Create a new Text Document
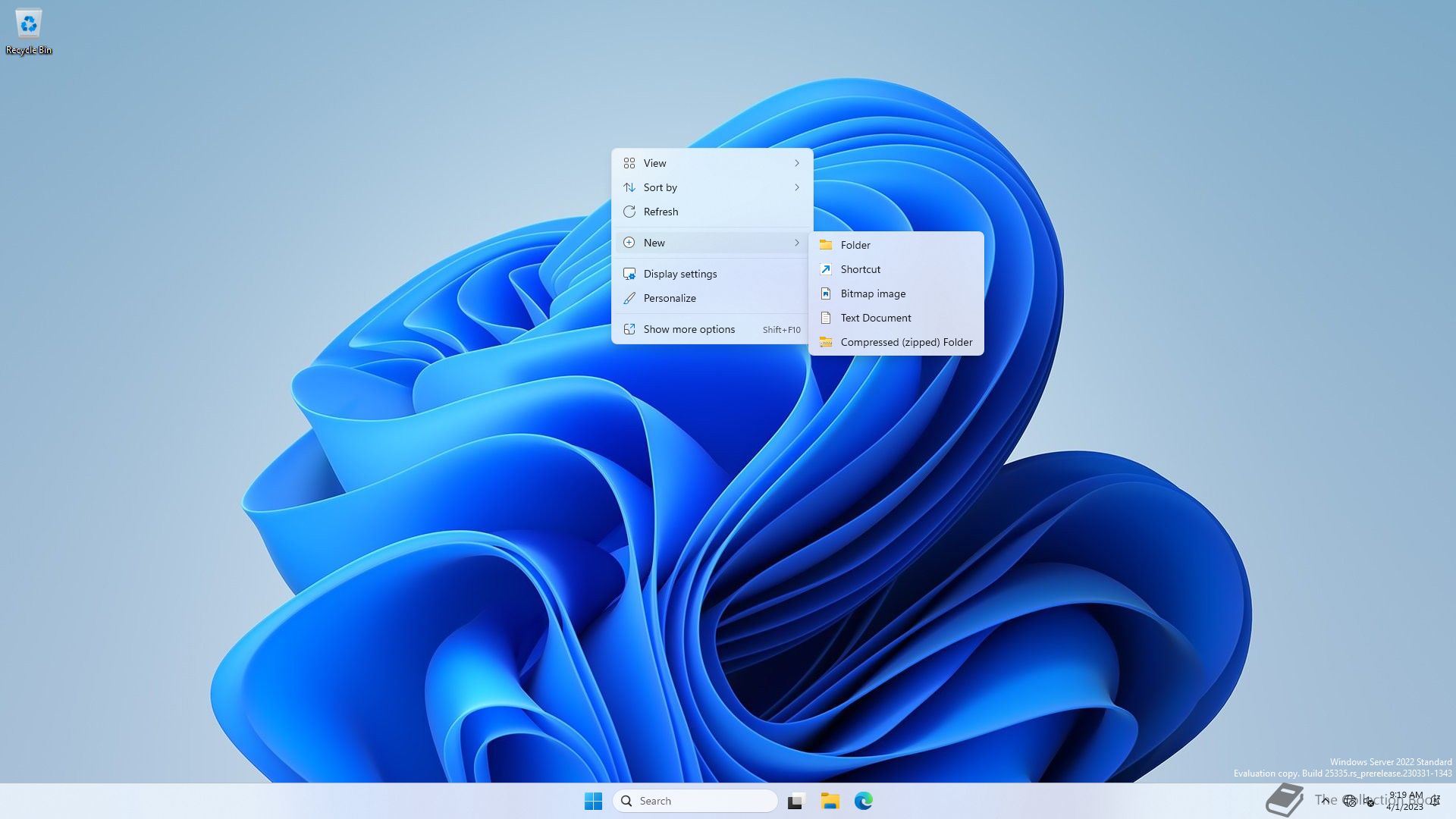 [896, 318]
